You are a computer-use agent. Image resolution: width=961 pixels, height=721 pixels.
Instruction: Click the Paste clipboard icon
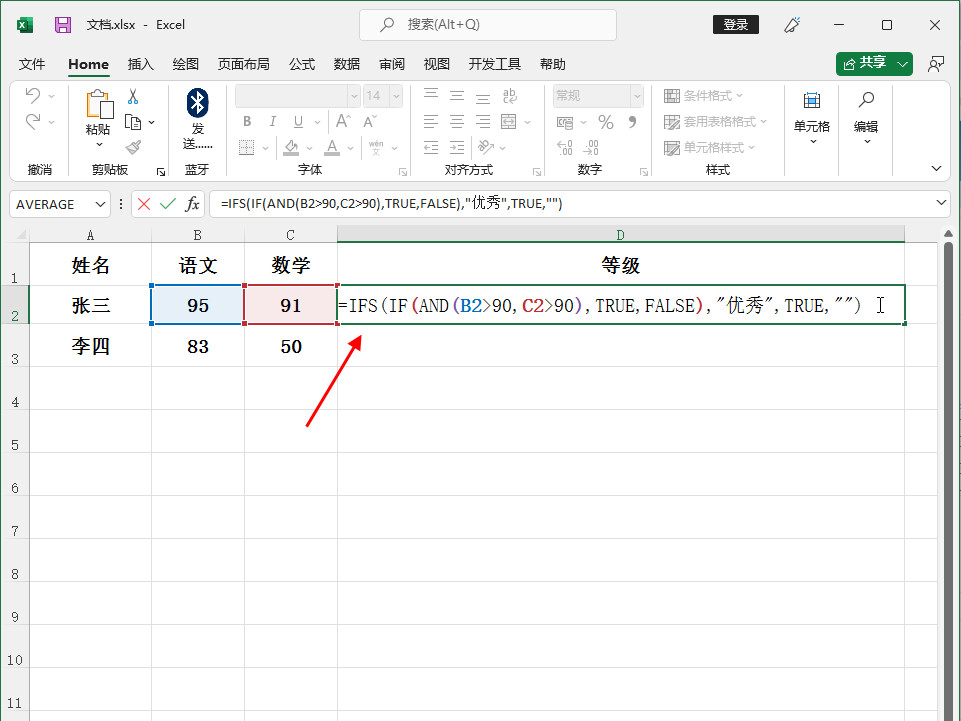[99, 104]
